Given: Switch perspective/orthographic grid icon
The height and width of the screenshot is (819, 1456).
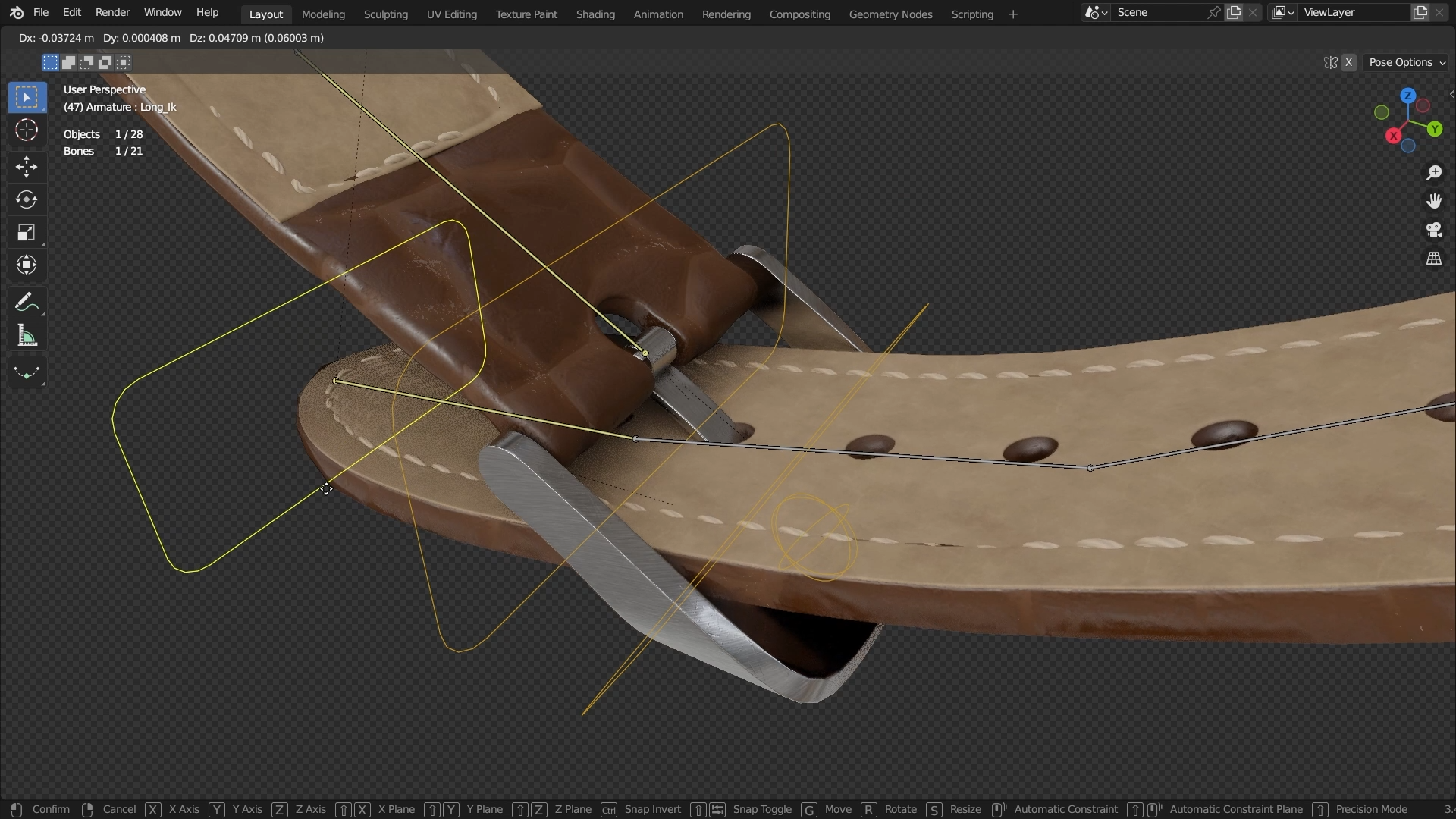Looking at the screenshot, I should coord(1433,259).
